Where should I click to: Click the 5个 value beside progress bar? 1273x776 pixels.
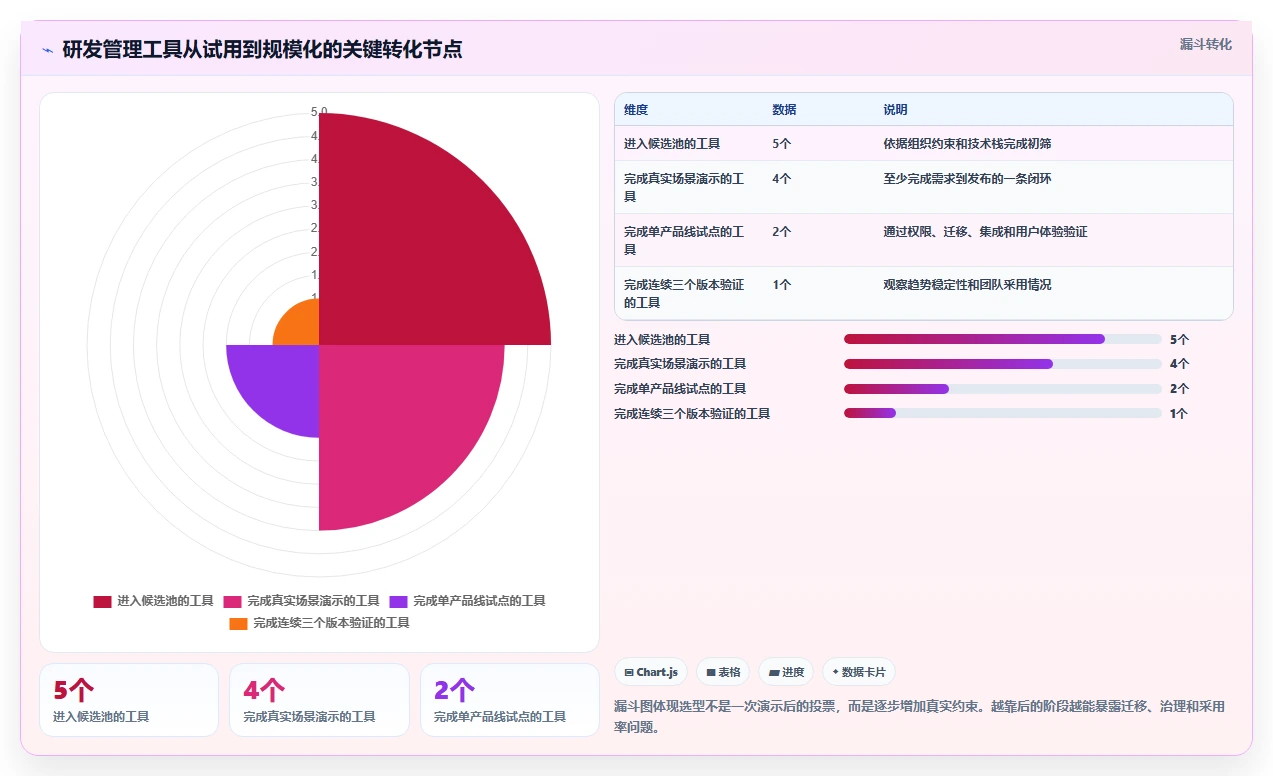coord(1179,340)
